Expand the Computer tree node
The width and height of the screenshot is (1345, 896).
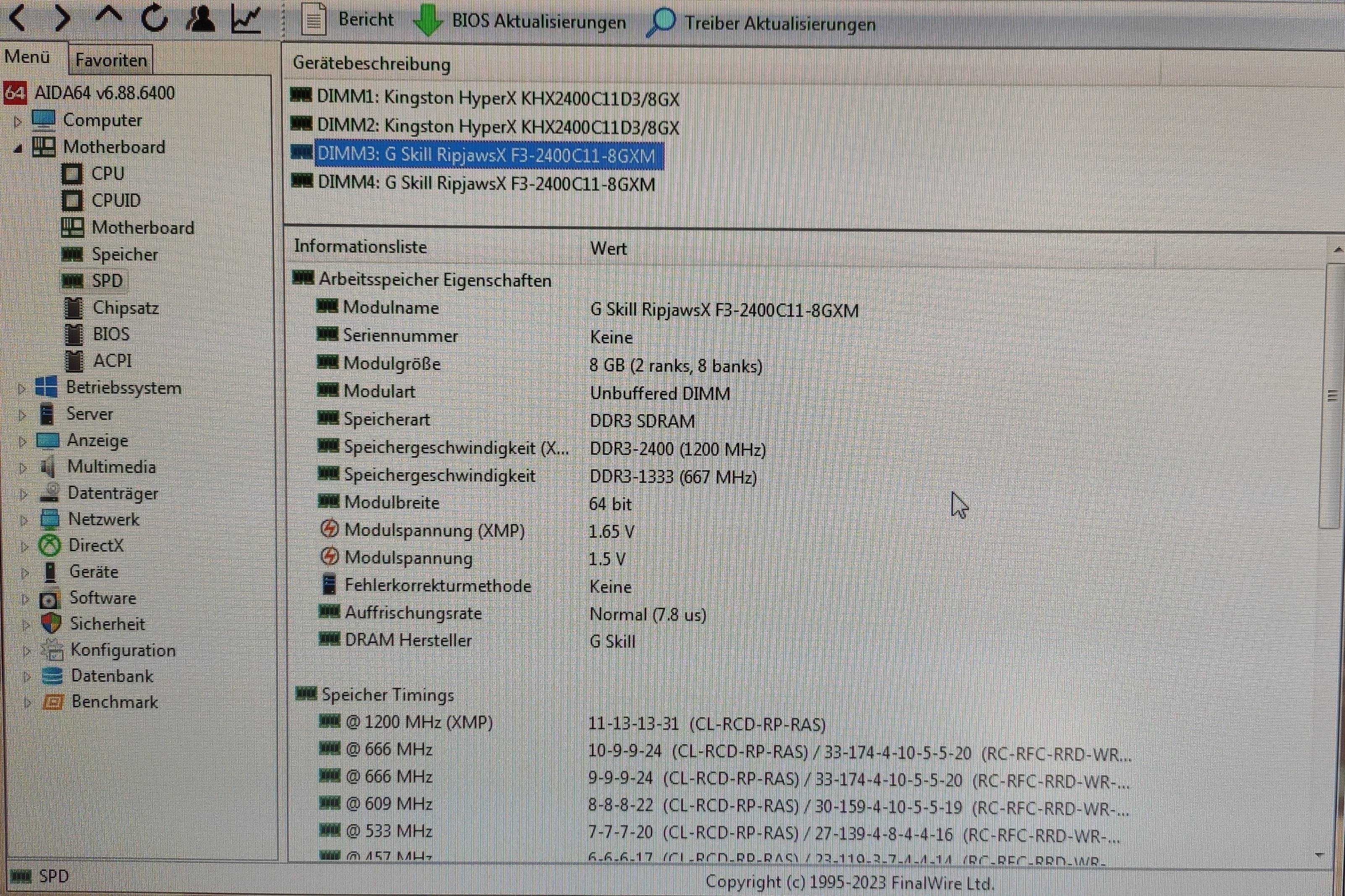point(17,121)
